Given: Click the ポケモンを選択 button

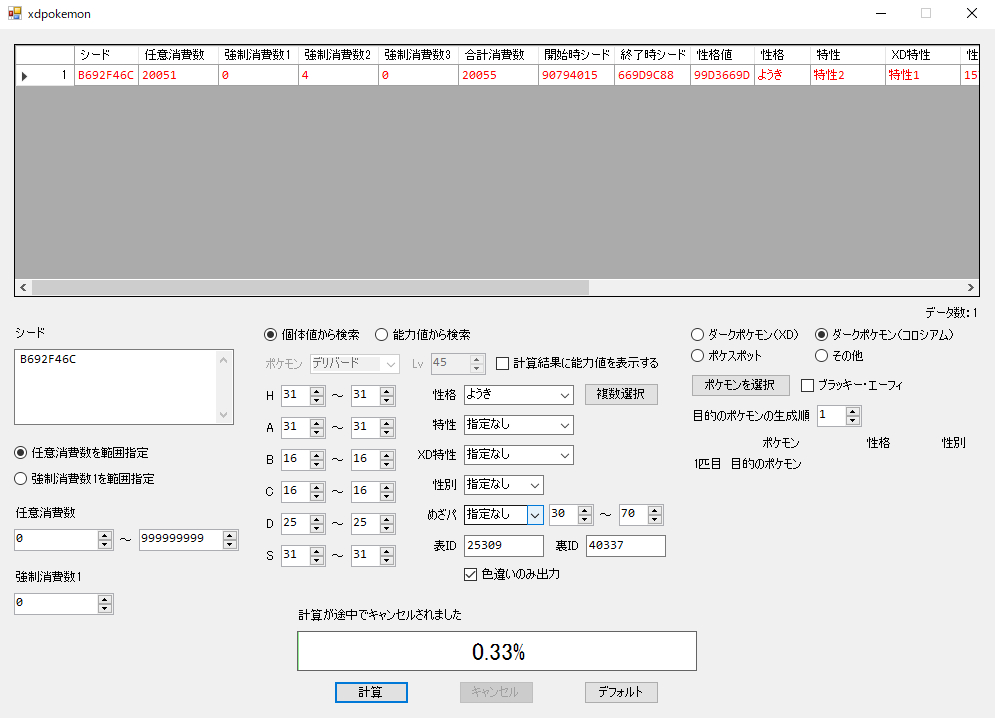Looking at the screenshot, I should pos(740,385).
